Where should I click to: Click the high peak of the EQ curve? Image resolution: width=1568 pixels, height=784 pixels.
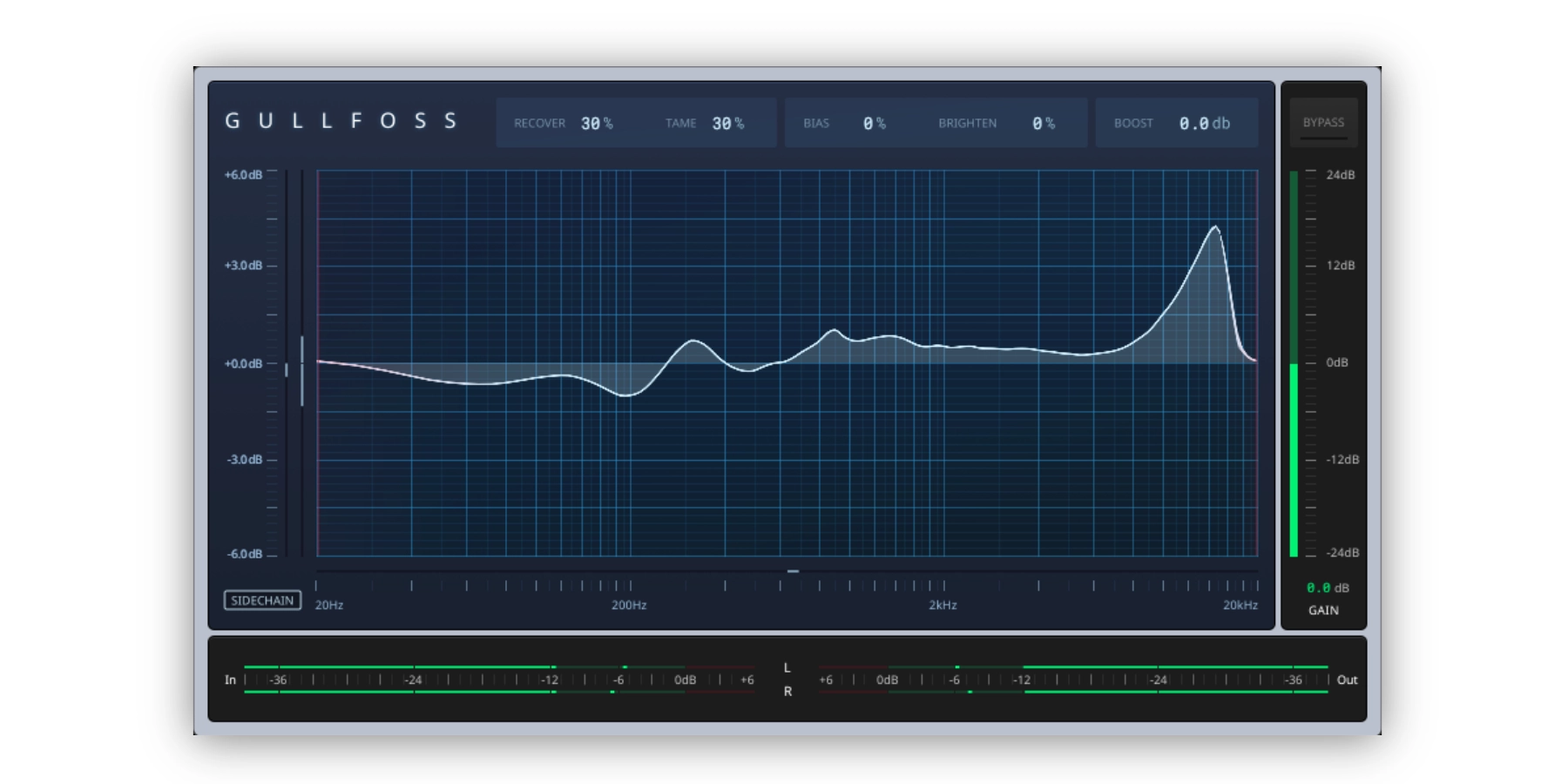(x=1215, y=227)
